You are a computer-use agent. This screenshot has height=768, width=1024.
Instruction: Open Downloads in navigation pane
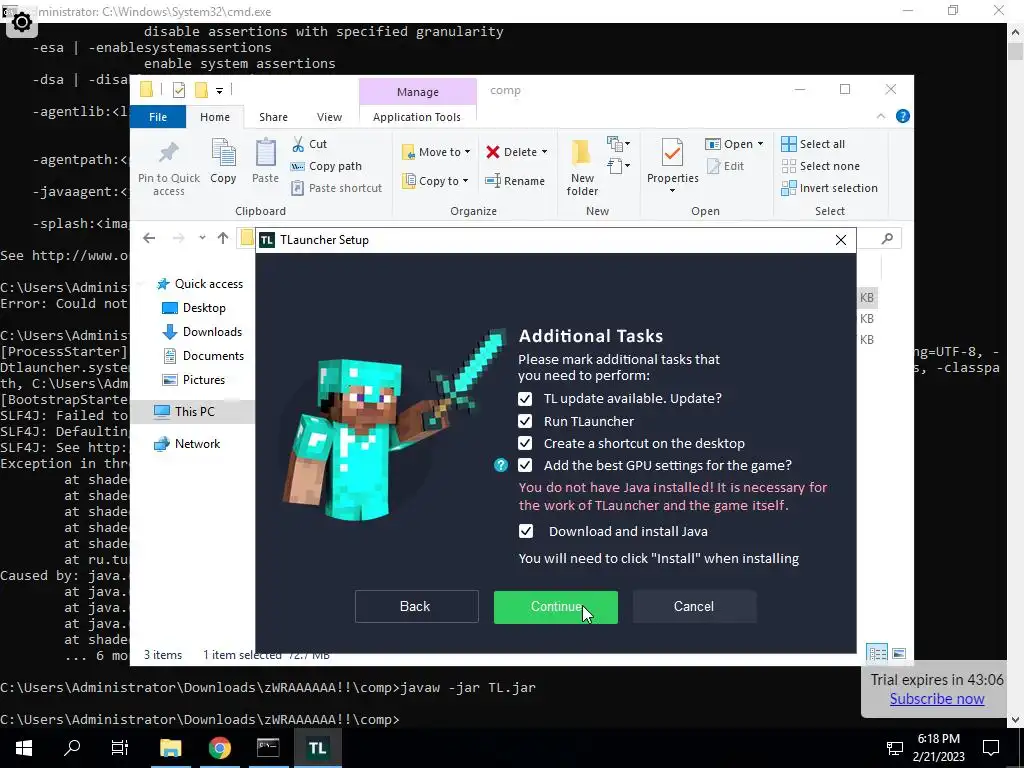(202, 332)
